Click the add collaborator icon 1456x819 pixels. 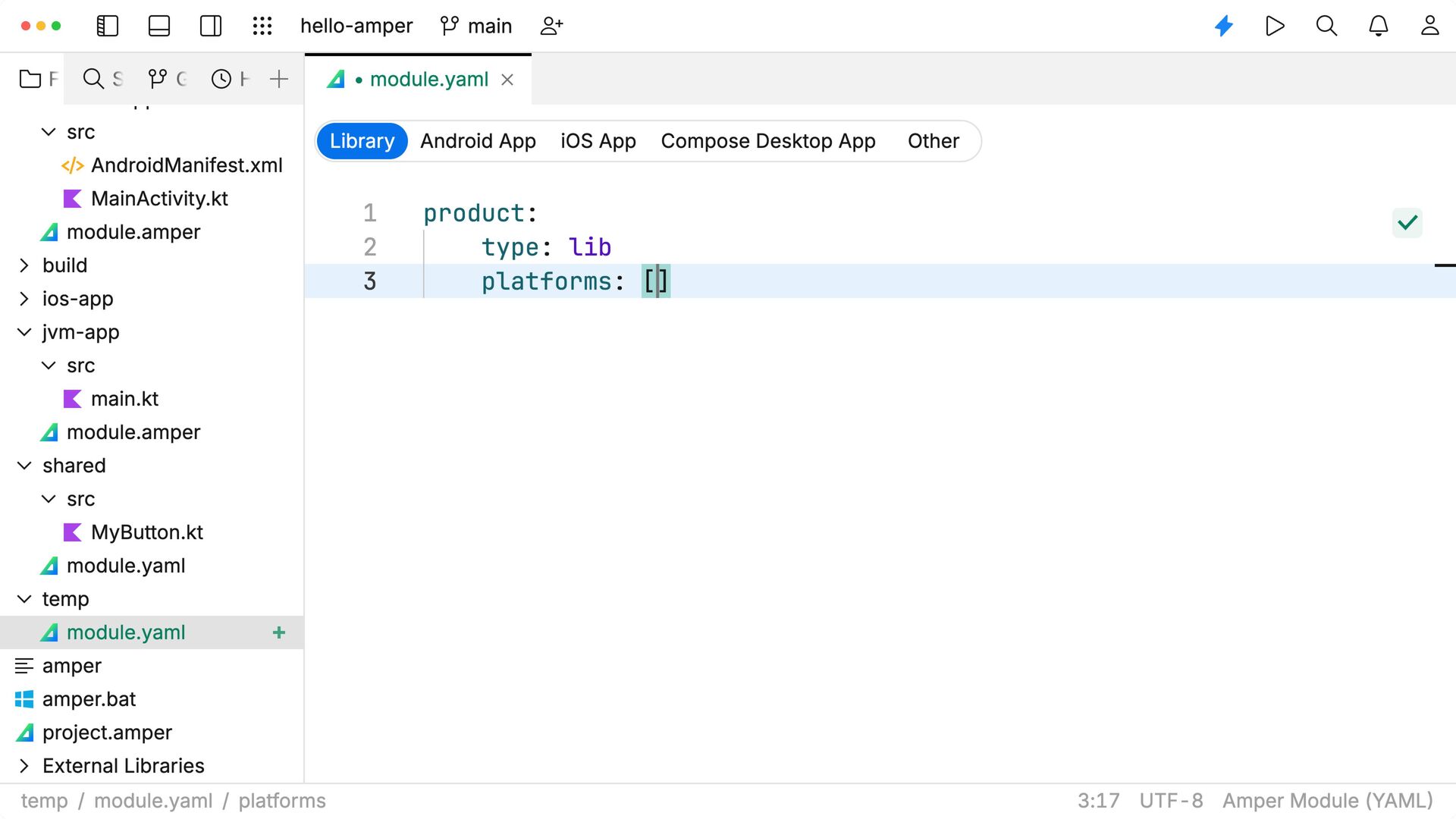tap(551, 26)
